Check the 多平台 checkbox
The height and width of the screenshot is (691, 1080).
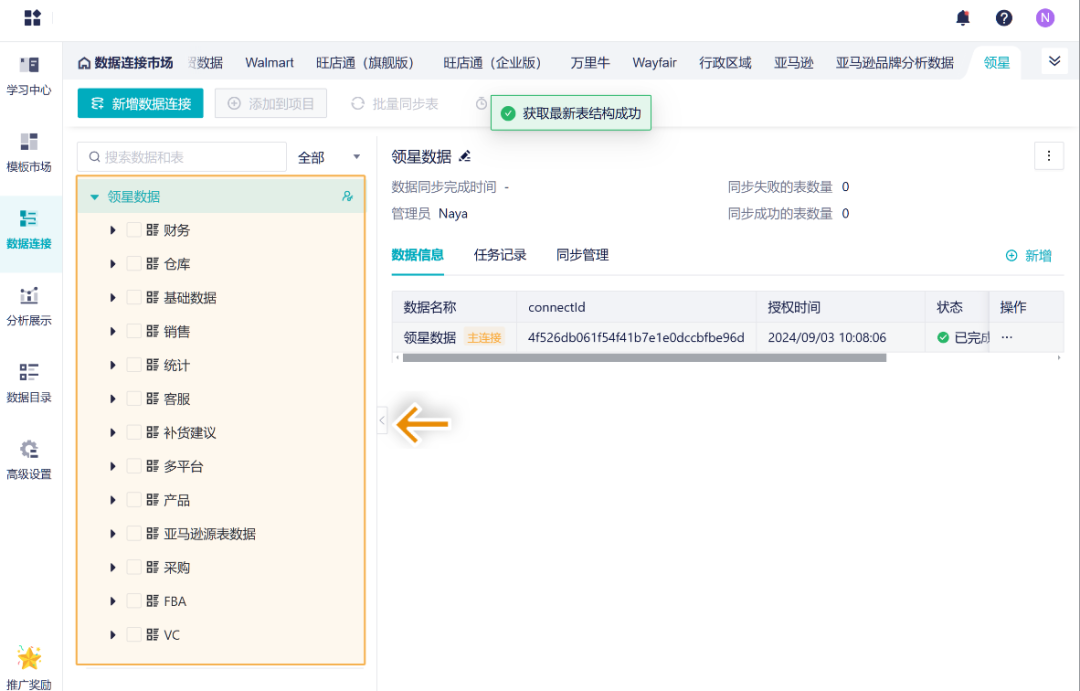[134, 466]
